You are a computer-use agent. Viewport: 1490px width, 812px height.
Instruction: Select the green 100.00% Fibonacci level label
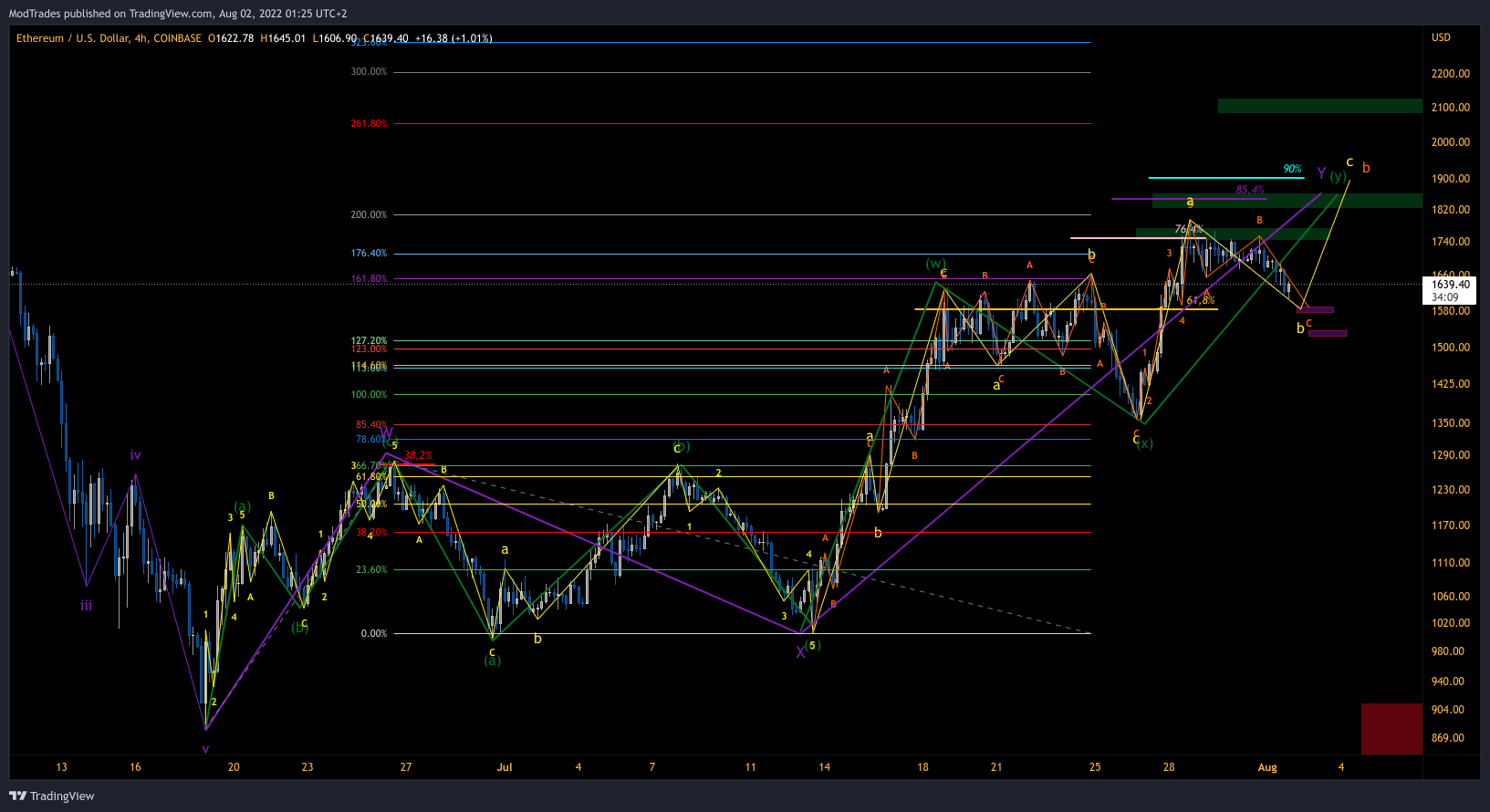369,394
